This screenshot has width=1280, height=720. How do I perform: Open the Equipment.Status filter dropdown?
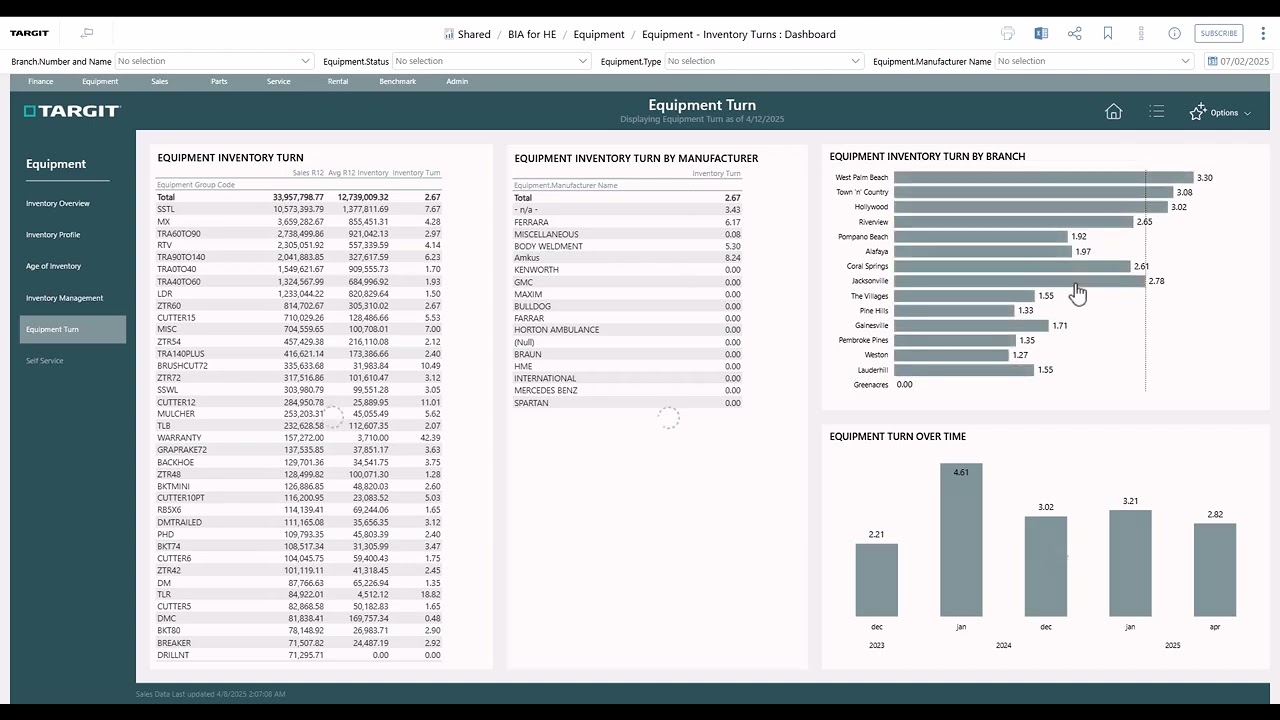click(491, 61)
